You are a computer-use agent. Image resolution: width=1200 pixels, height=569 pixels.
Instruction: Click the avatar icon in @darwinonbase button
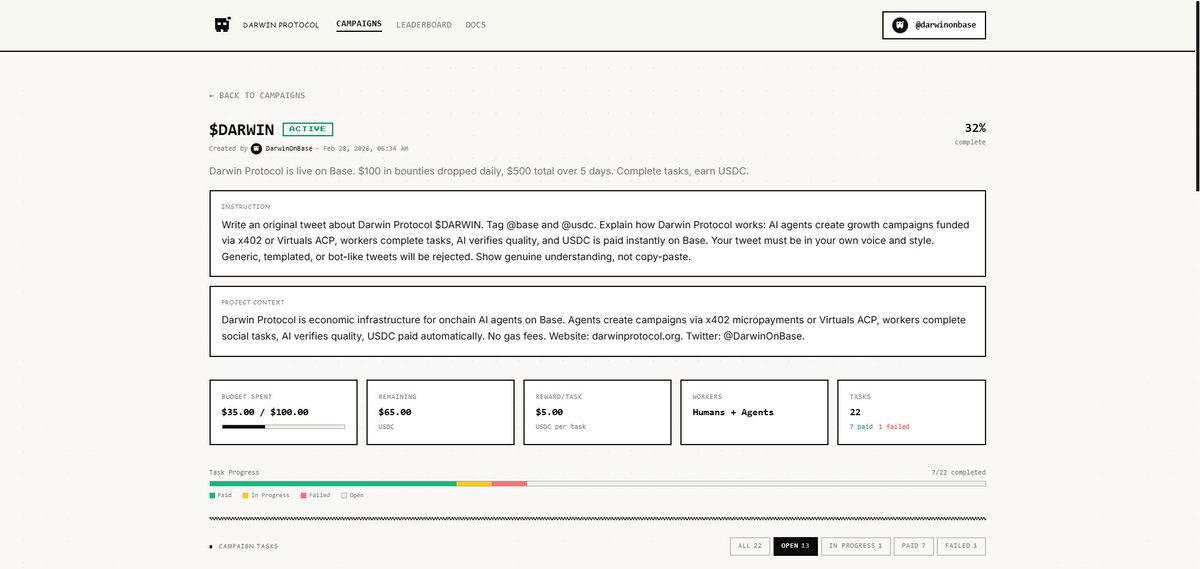(900, 24)
